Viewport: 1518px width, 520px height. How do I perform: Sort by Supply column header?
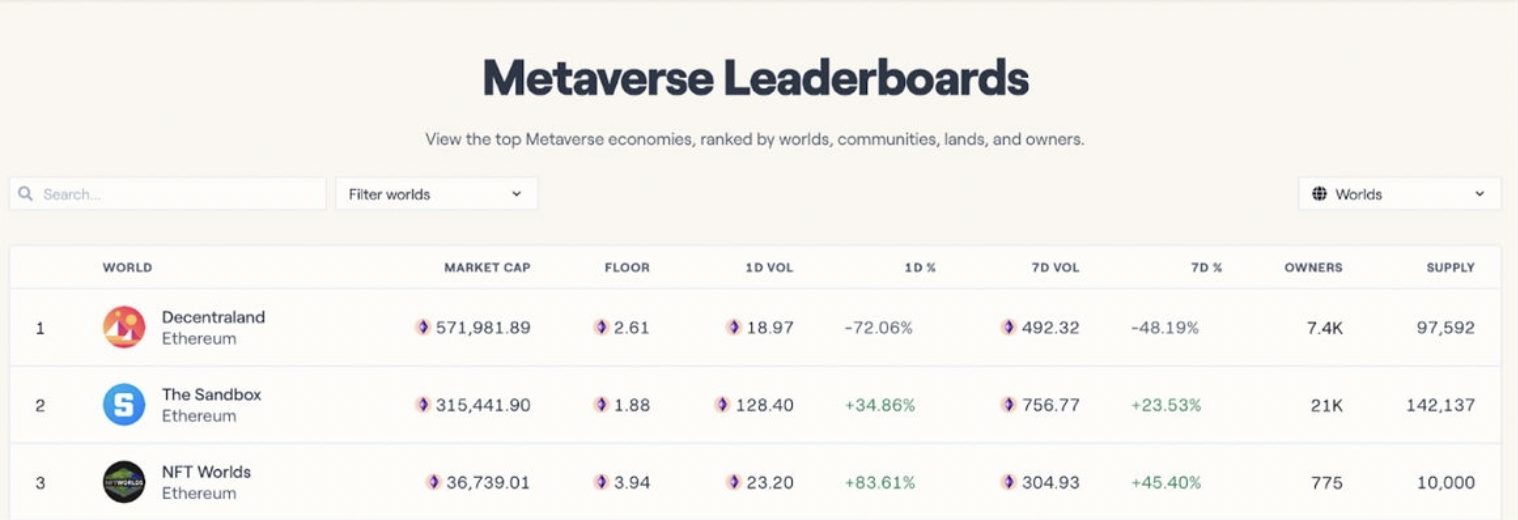click(x=1450, y=267)
